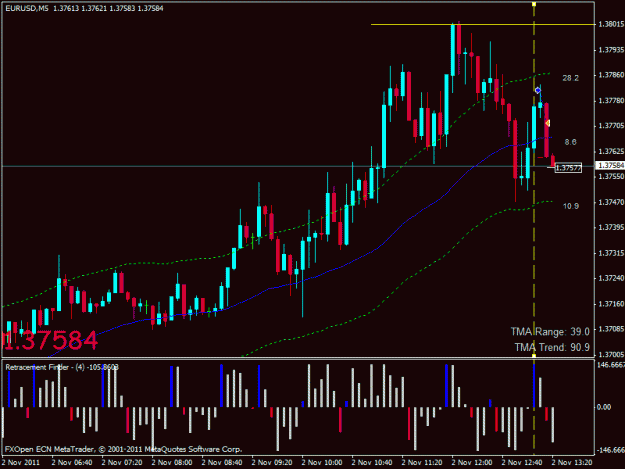Click the yellow arrow marker on last red candle
The width and height of the screenshot is (625, 469).
(x=548, y=124)
